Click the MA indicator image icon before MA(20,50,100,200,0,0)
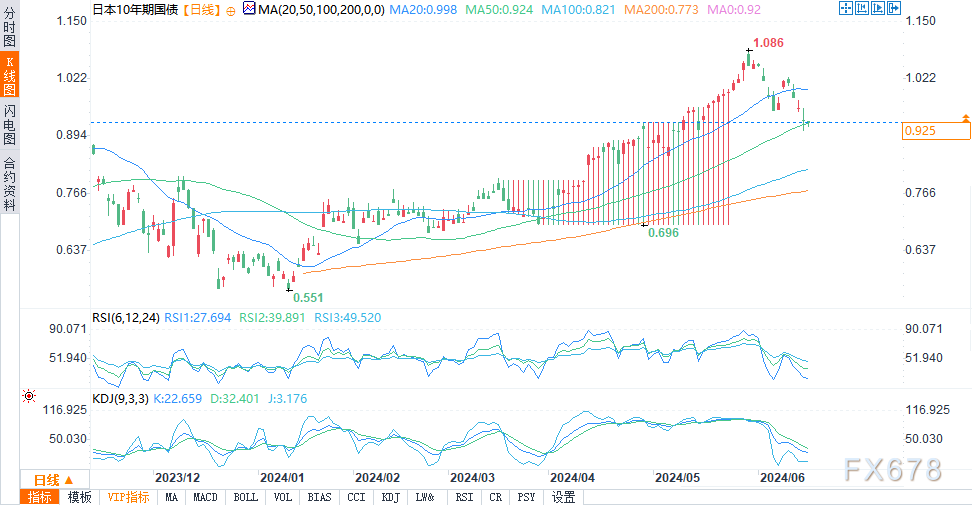 click(x=249, y=9)
